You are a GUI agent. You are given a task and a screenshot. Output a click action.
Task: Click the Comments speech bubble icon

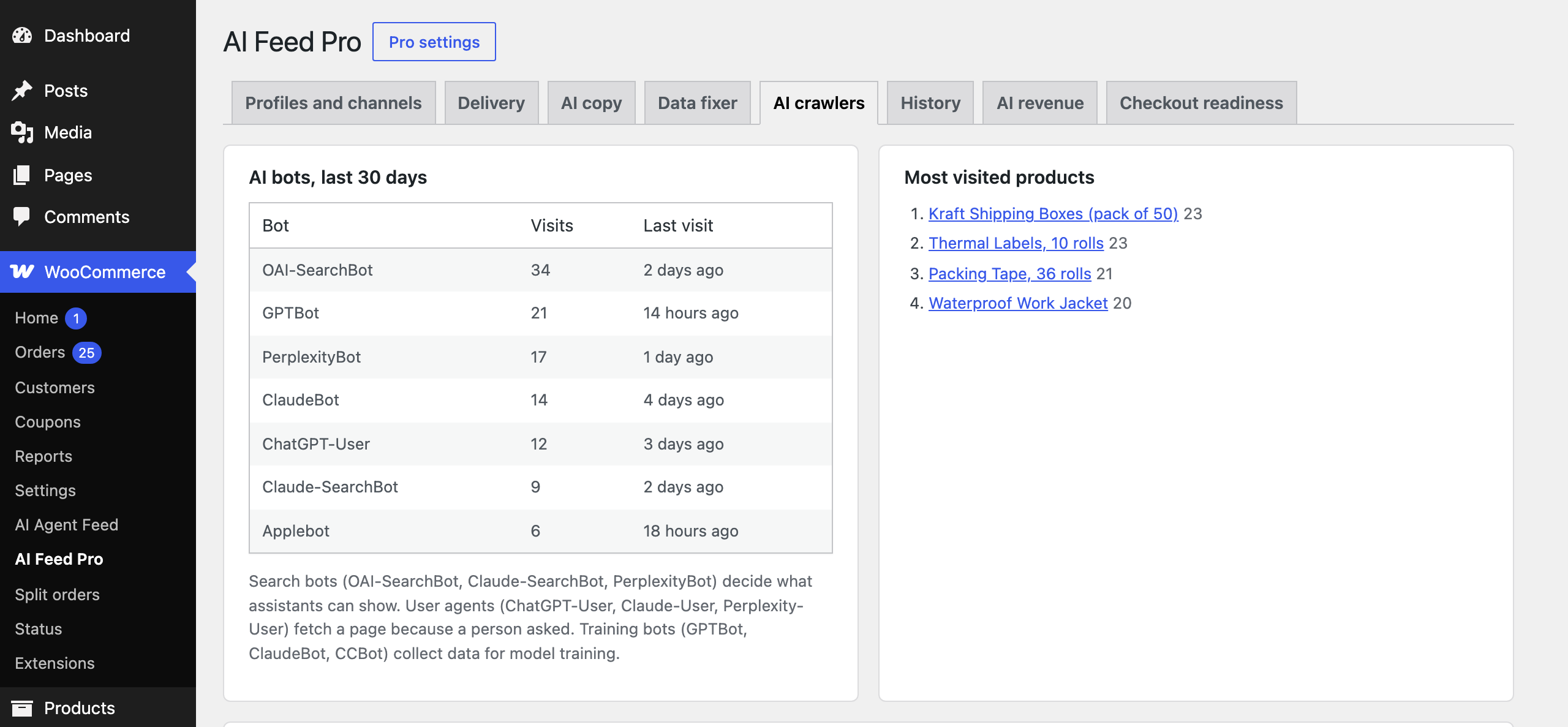tap(22, 217)
